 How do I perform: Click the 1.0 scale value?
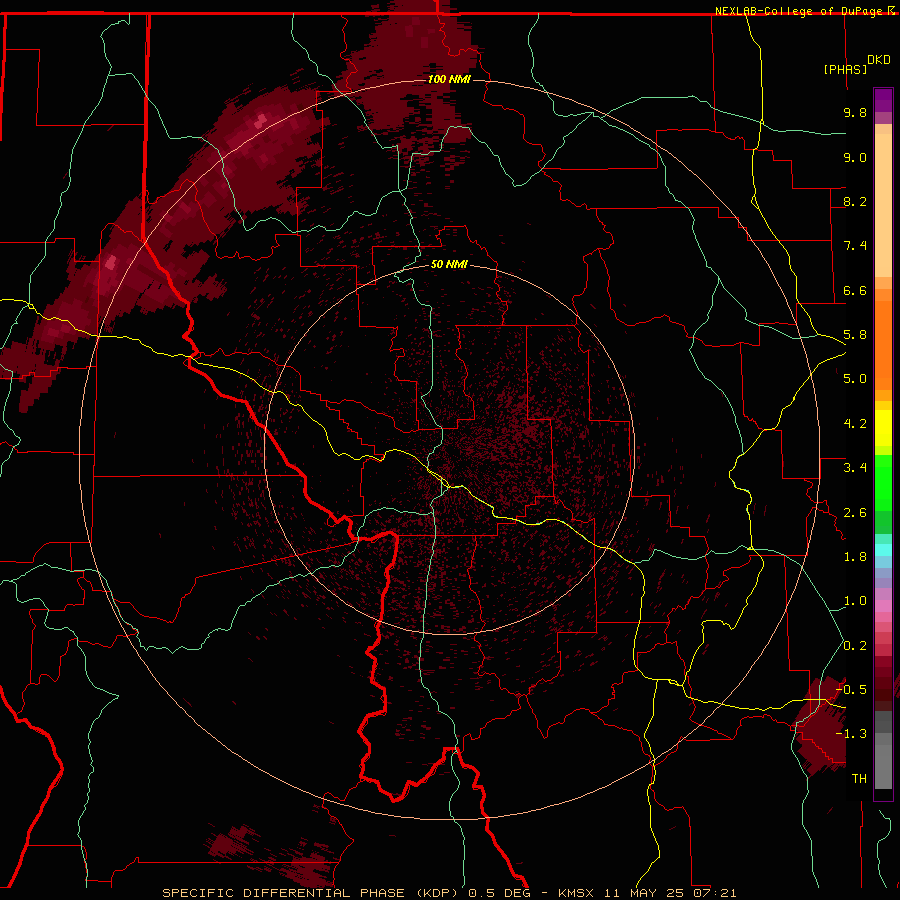[x=855, y=601]
